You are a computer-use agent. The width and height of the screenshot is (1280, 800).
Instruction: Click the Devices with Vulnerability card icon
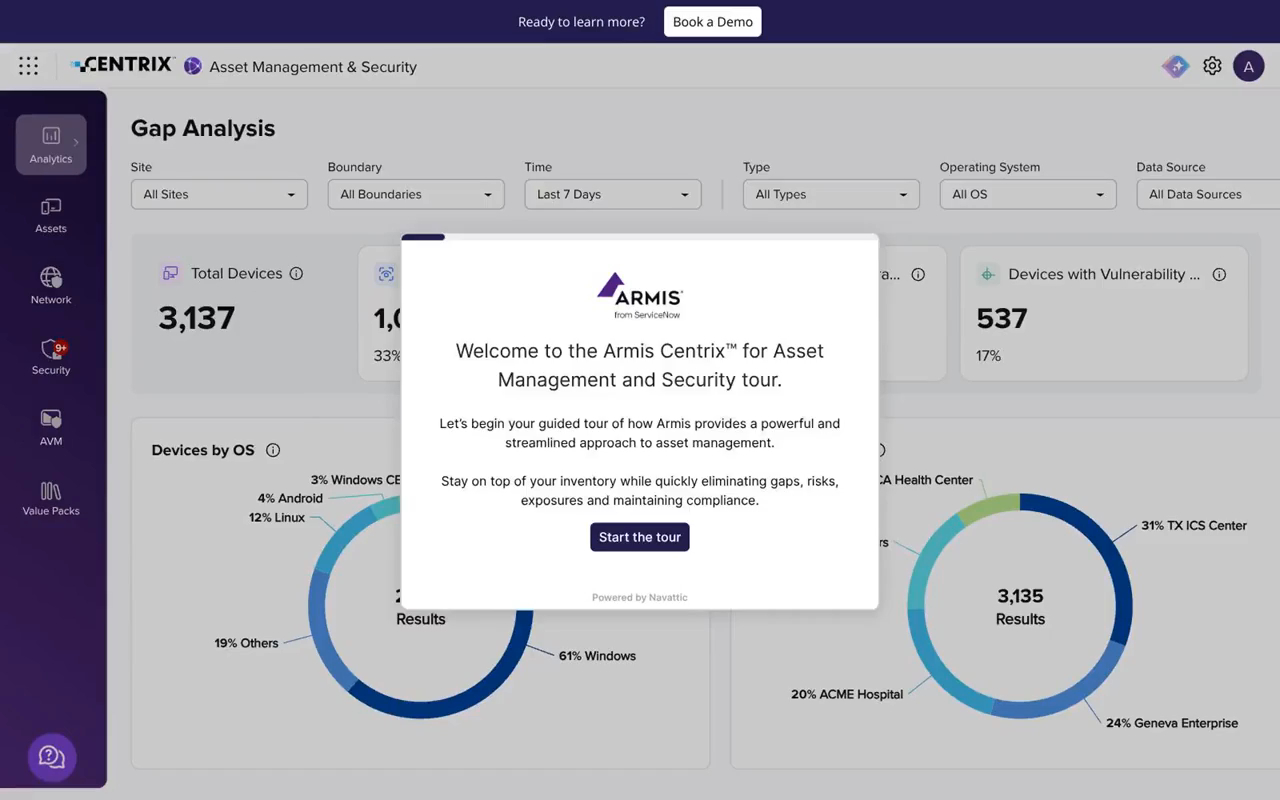(987, 274)
